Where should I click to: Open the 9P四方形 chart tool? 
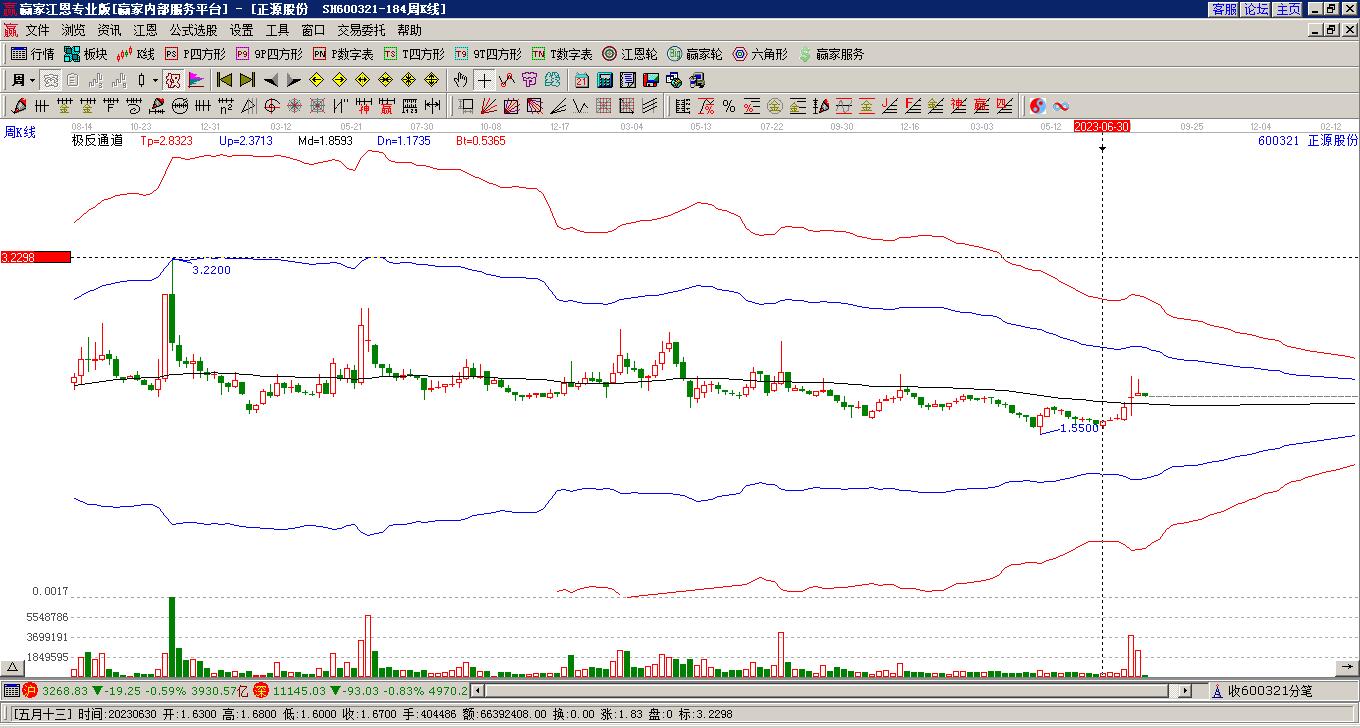click(x=269, y=54)
